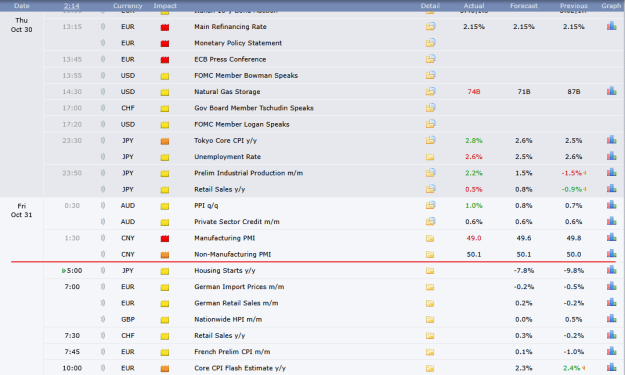
Task: Show graph for Main Refinancing Rate
Action: point(611,26)
